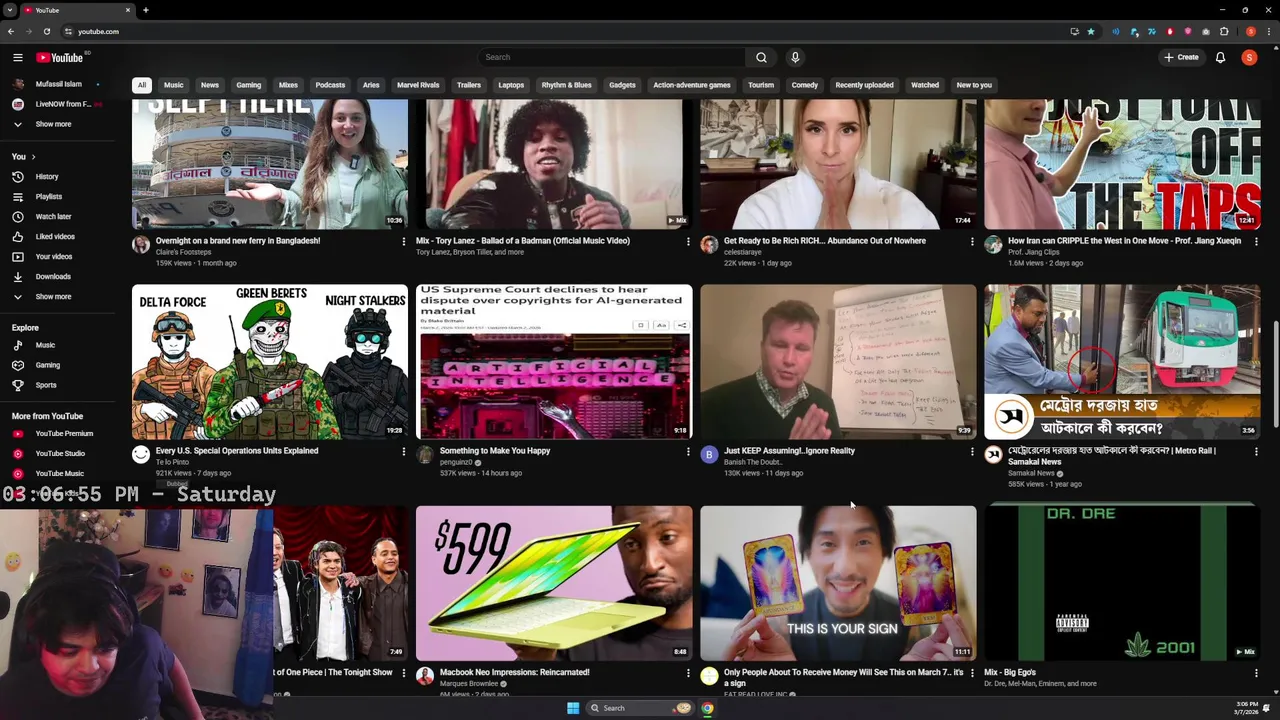This screenshot has width=1280, height=720.
Task: Play the THIS IS YOUR SIGN thumbnail
Action: pyautogui.click(x=838, y=583)
